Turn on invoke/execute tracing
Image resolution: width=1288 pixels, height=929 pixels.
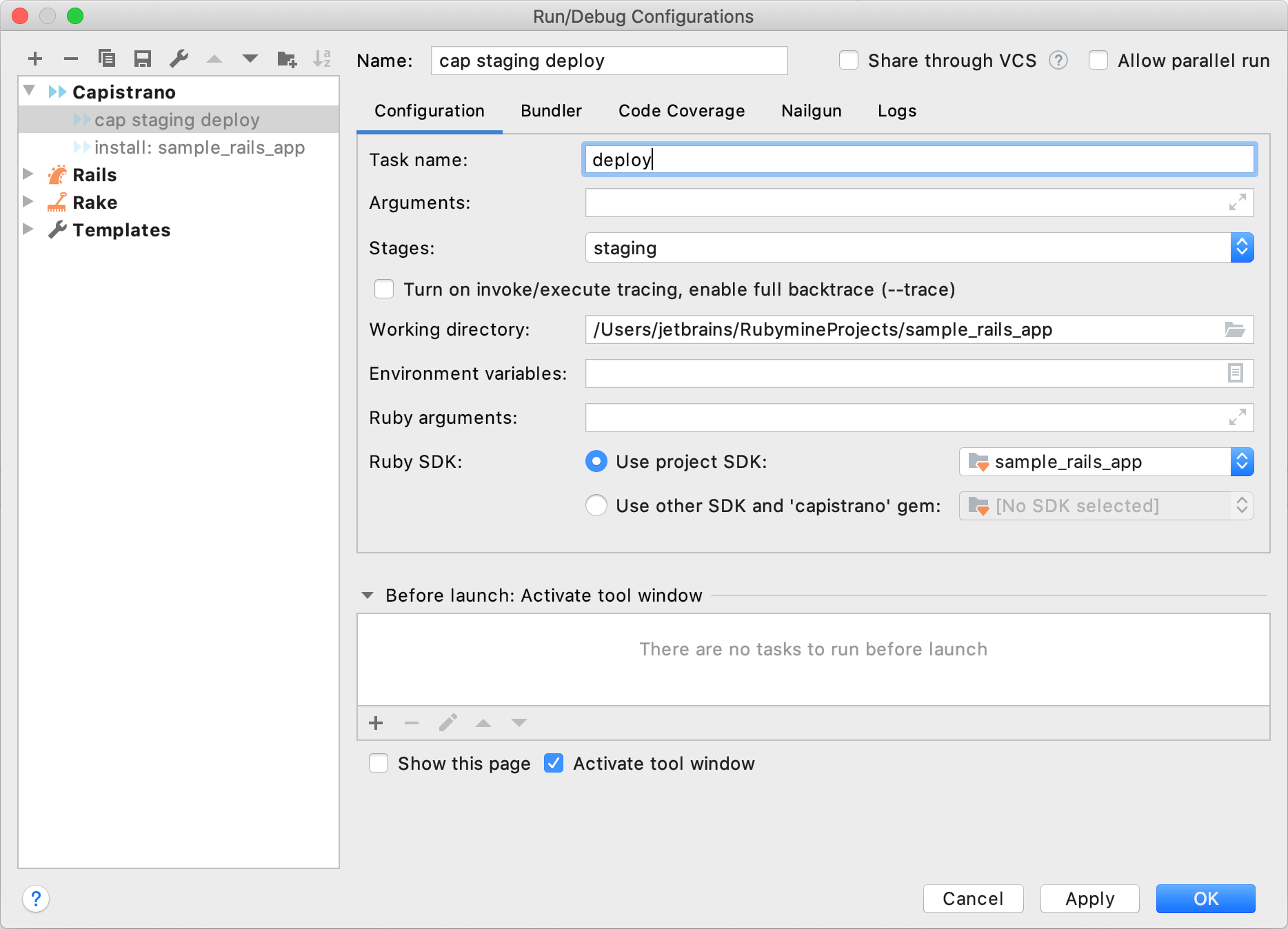click(383, 289)
